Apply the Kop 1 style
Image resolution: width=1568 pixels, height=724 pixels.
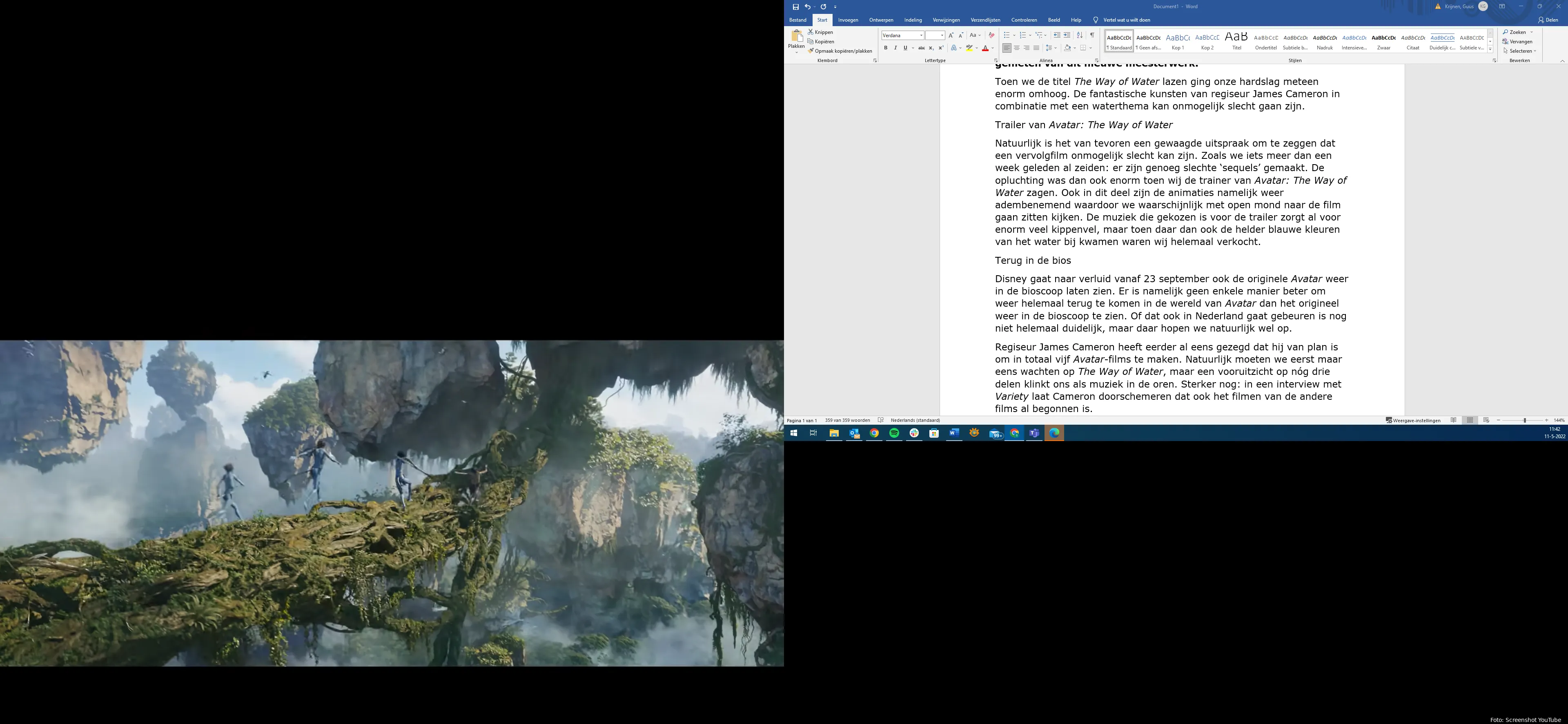[1178, 41]
